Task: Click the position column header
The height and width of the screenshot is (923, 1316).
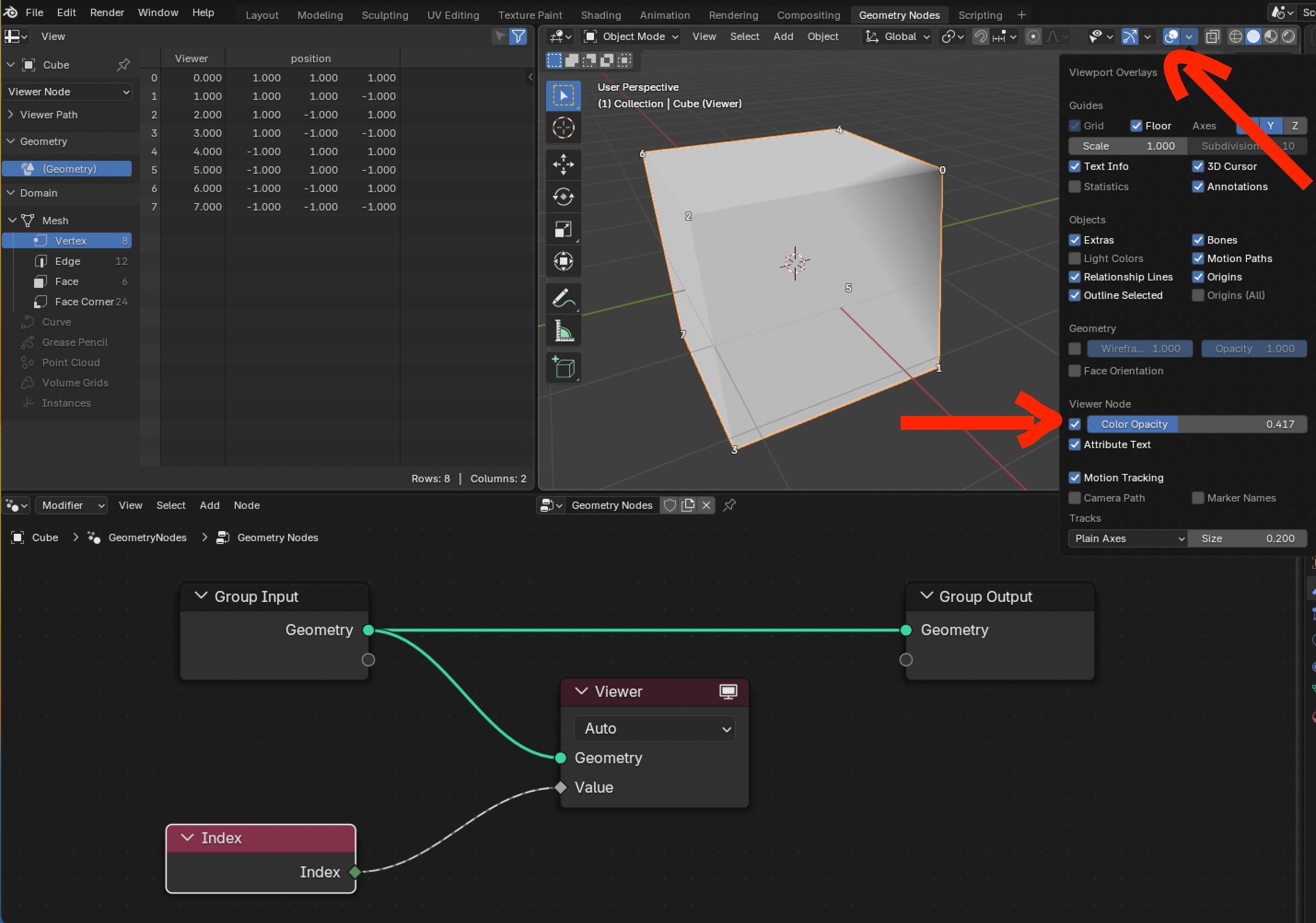Action: coord(311,58)
